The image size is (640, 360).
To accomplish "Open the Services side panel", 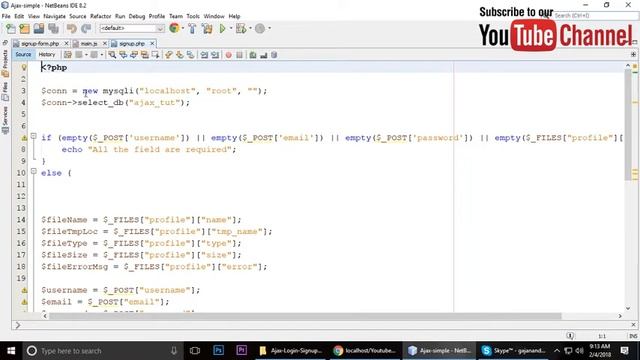I will tap(5, 120).
